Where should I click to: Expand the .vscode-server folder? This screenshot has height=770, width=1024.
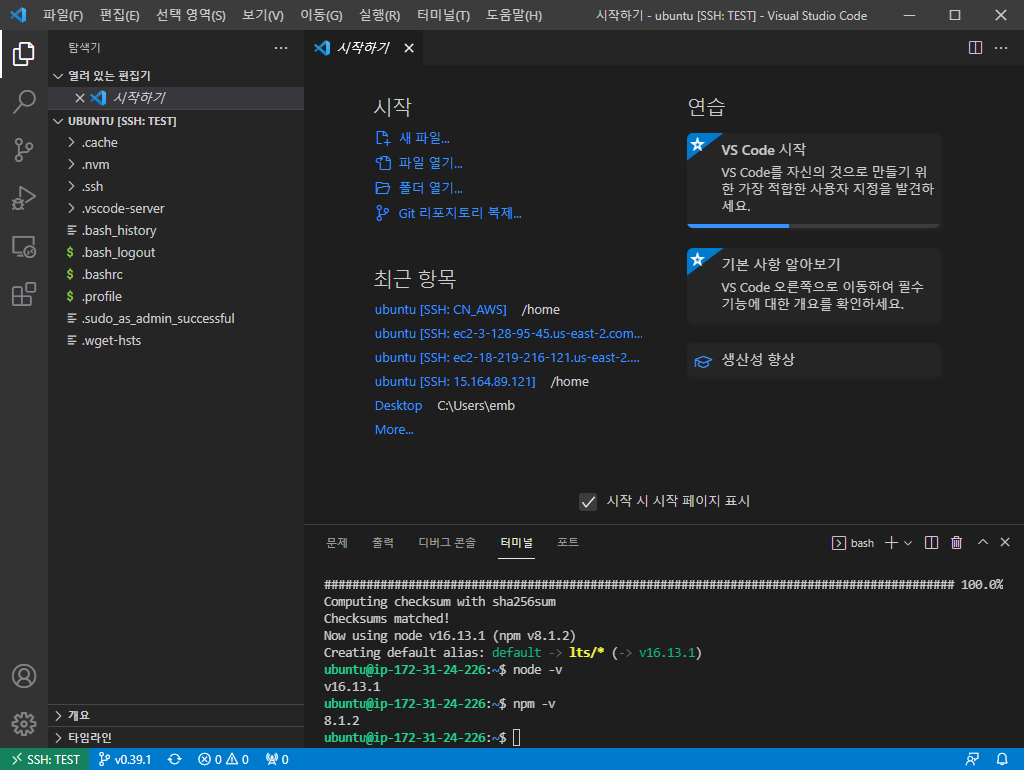[x=176, y=208]
